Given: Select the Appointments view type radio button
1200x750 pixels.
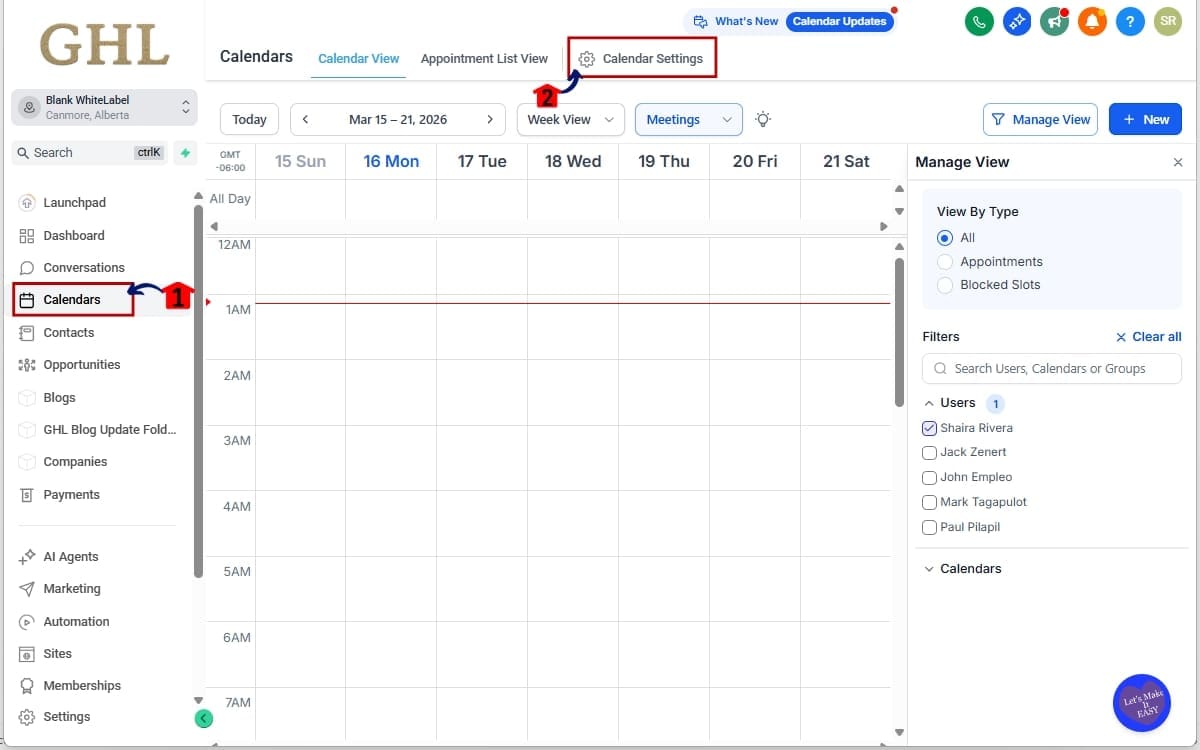Looking at the screenshot, I should tap(945, 261).
